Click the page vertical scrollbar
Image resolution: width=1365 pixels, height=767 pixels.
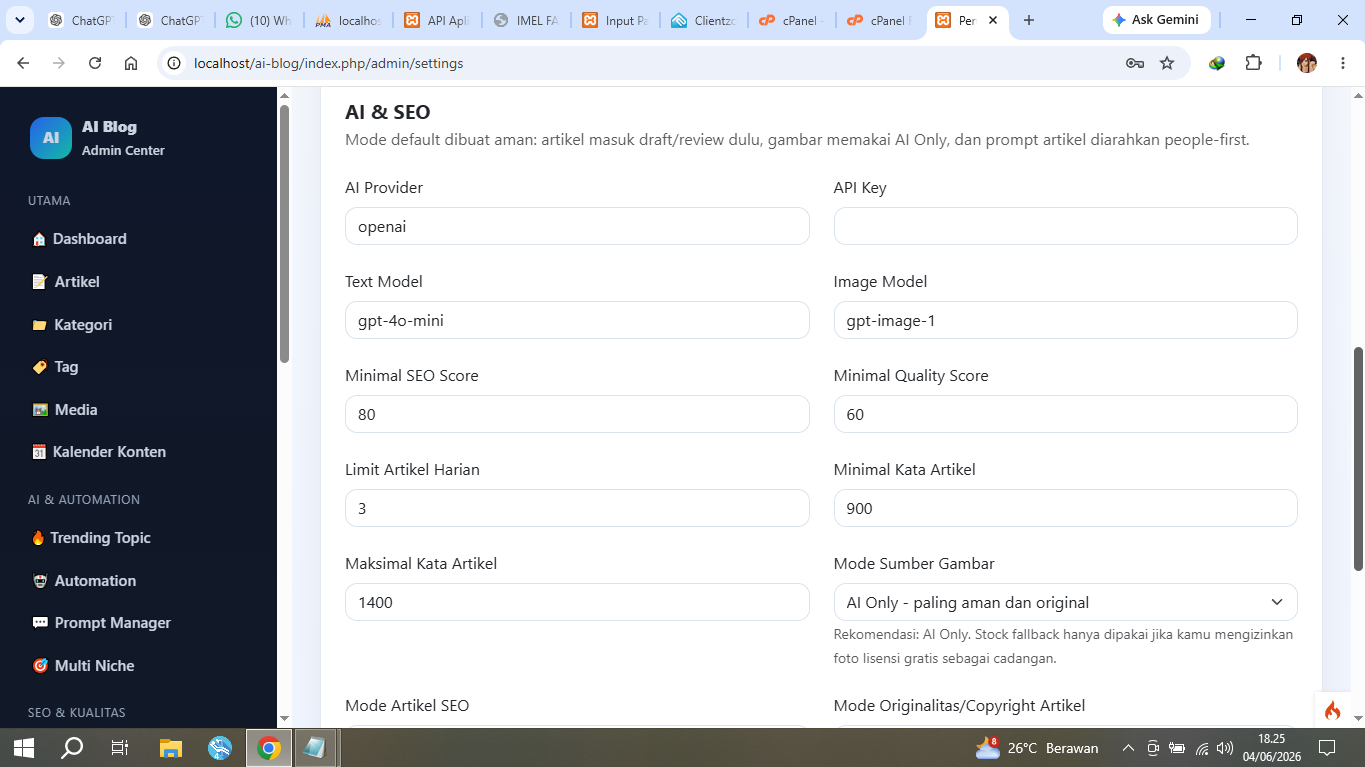(x=1358, y=459)
